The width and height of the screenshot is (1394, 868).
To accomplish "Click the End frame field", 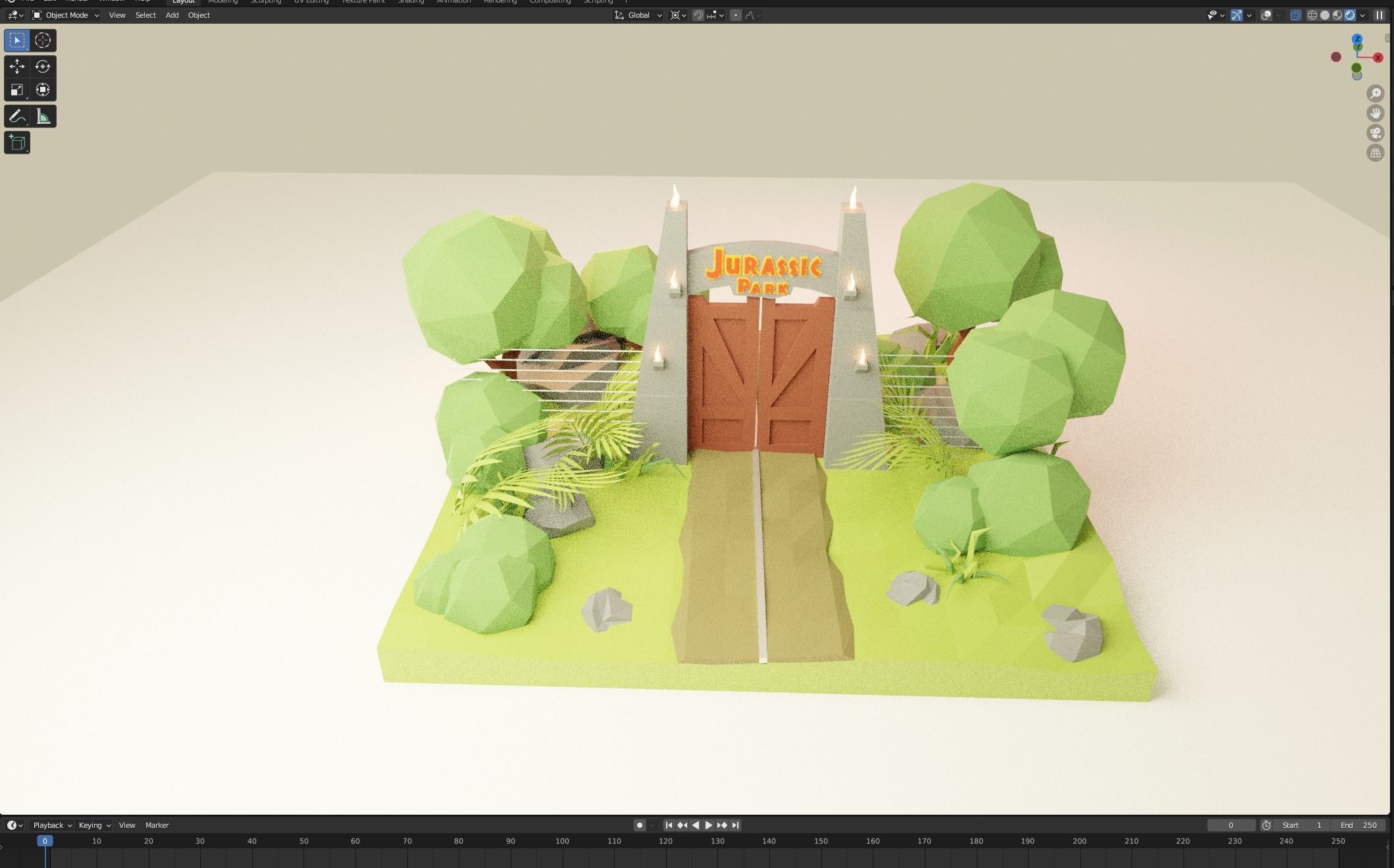I will [1358, 825].
